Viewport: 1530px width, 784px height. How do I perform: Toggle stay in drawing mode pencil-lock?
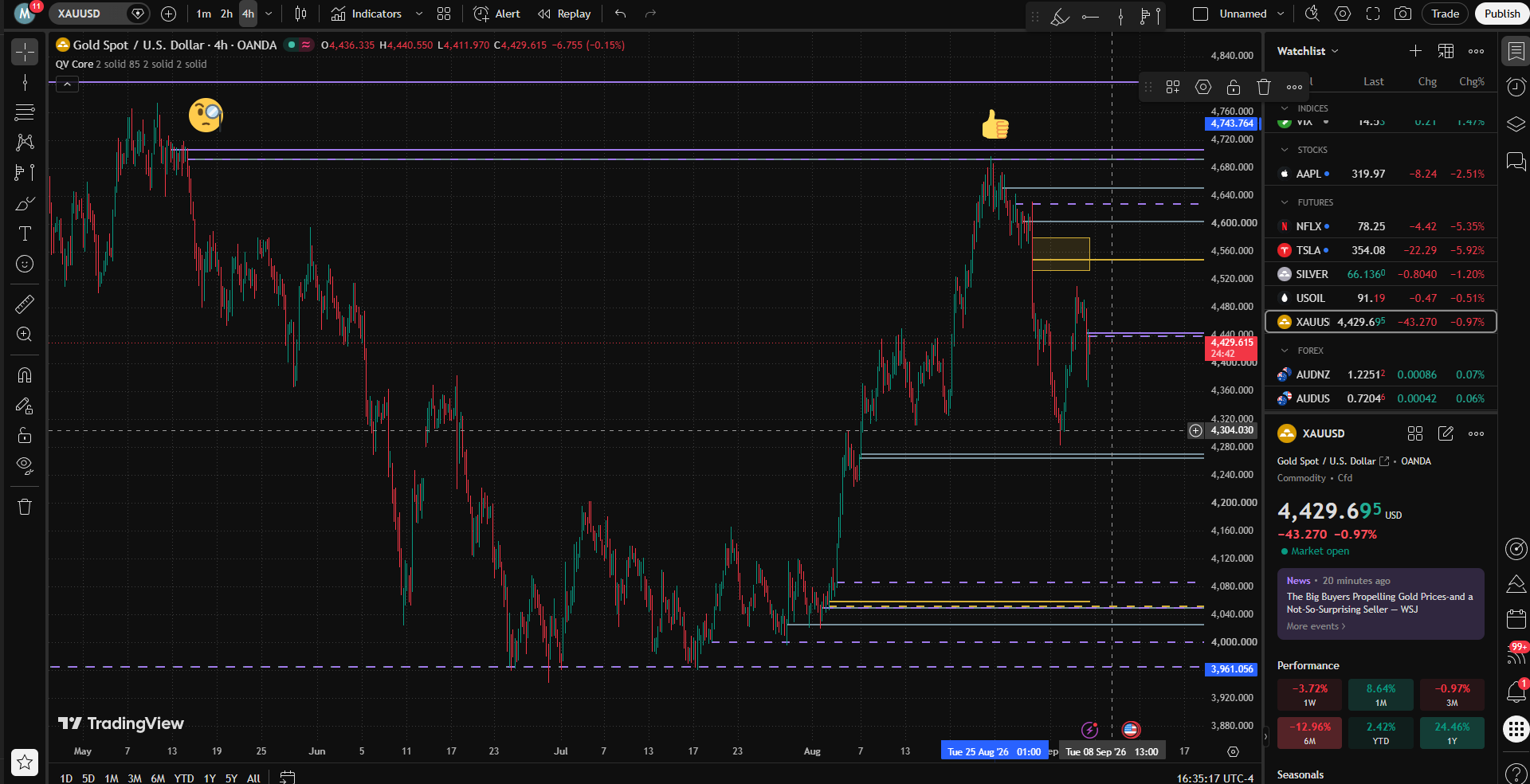pos(25,406)
